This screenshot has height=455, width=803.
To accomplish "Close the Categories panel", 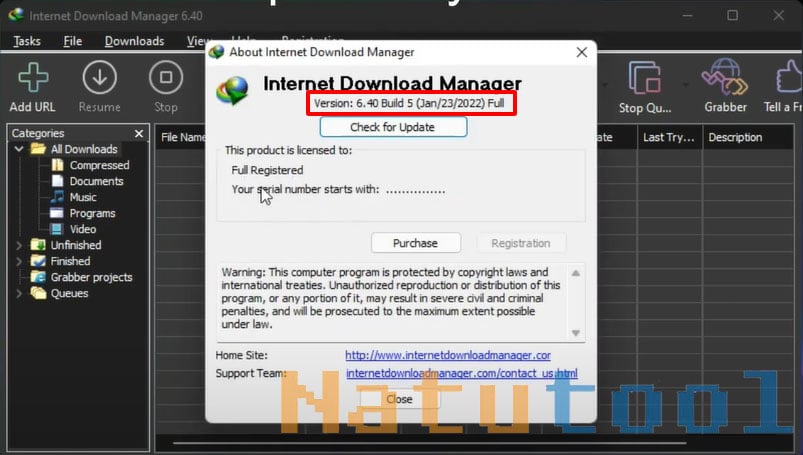I will (x=139, y=134).
